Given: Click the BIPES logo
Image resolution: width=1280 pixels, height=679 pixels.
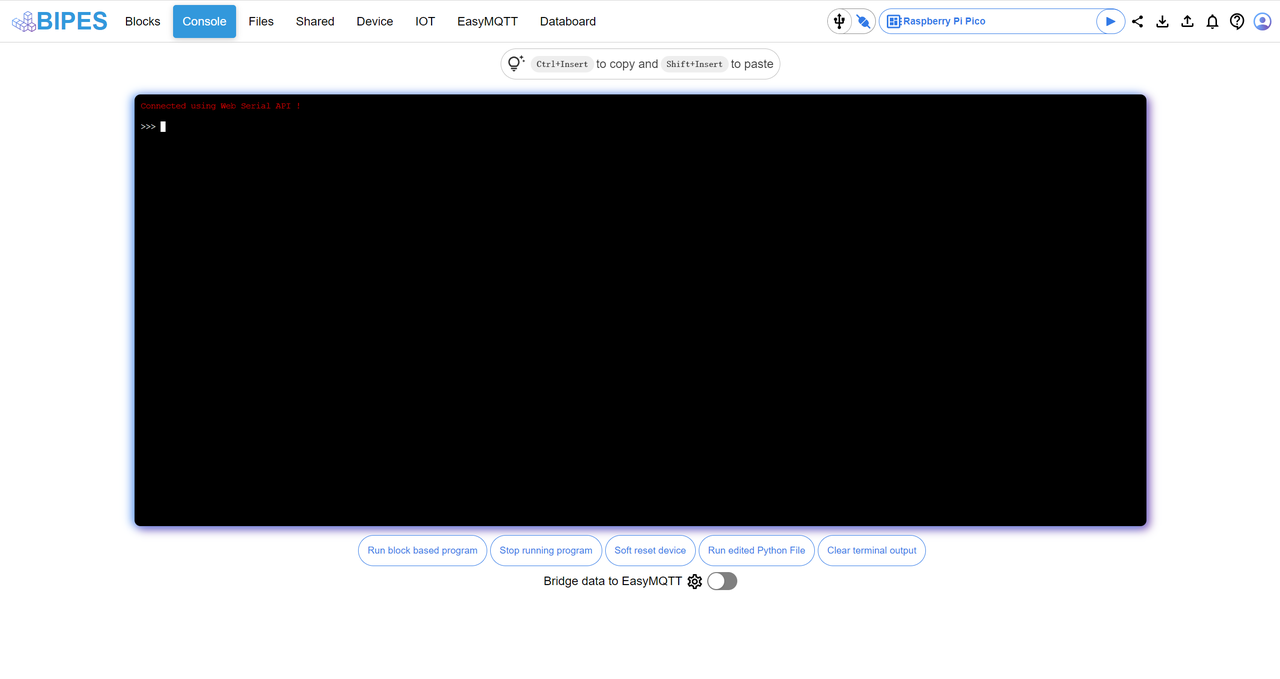Looking at the screenshot, I should click(x=59, y=21).
